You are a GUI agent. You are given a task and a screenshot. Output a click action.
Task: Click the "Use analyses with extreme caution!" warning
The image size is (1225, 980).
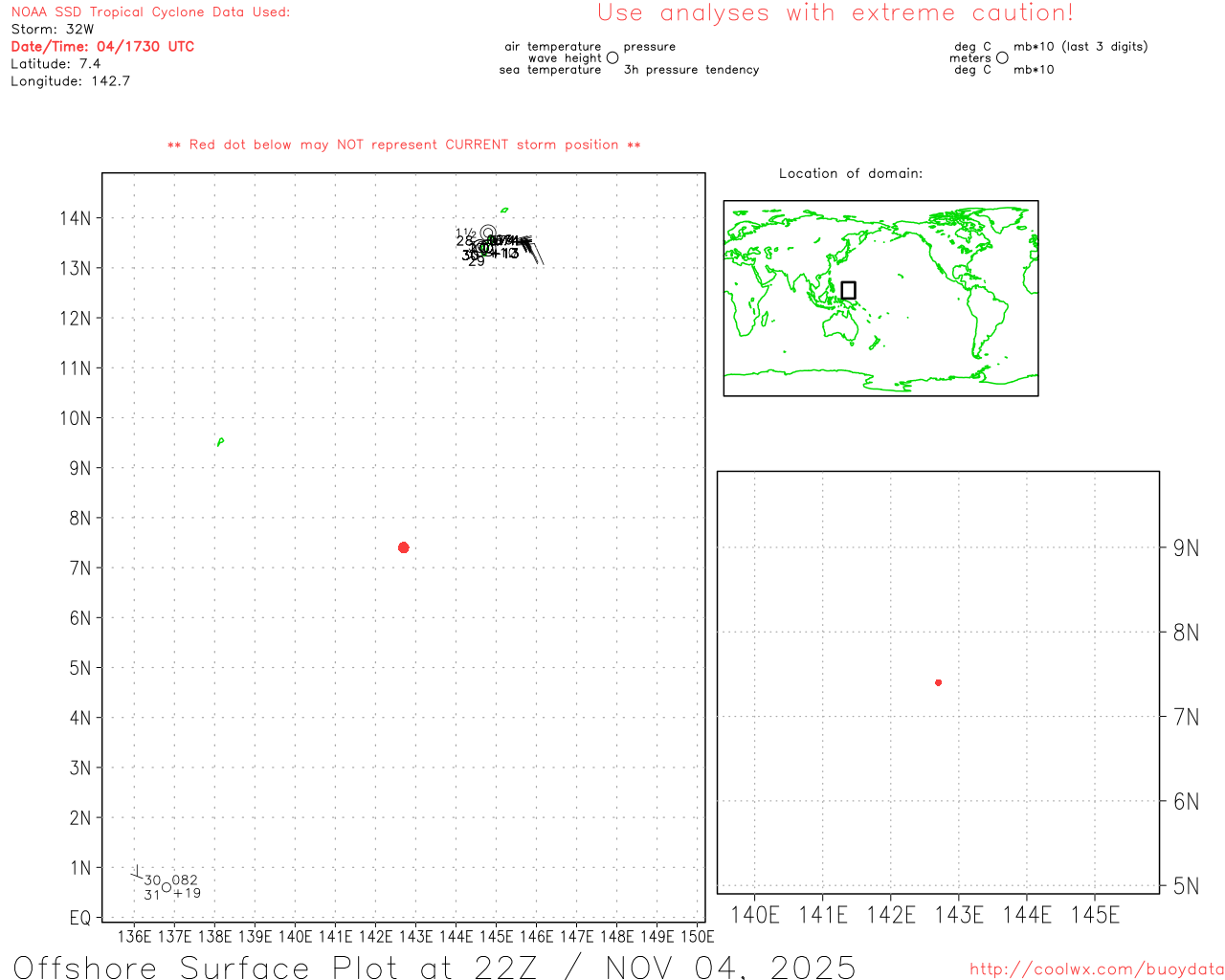835,13
